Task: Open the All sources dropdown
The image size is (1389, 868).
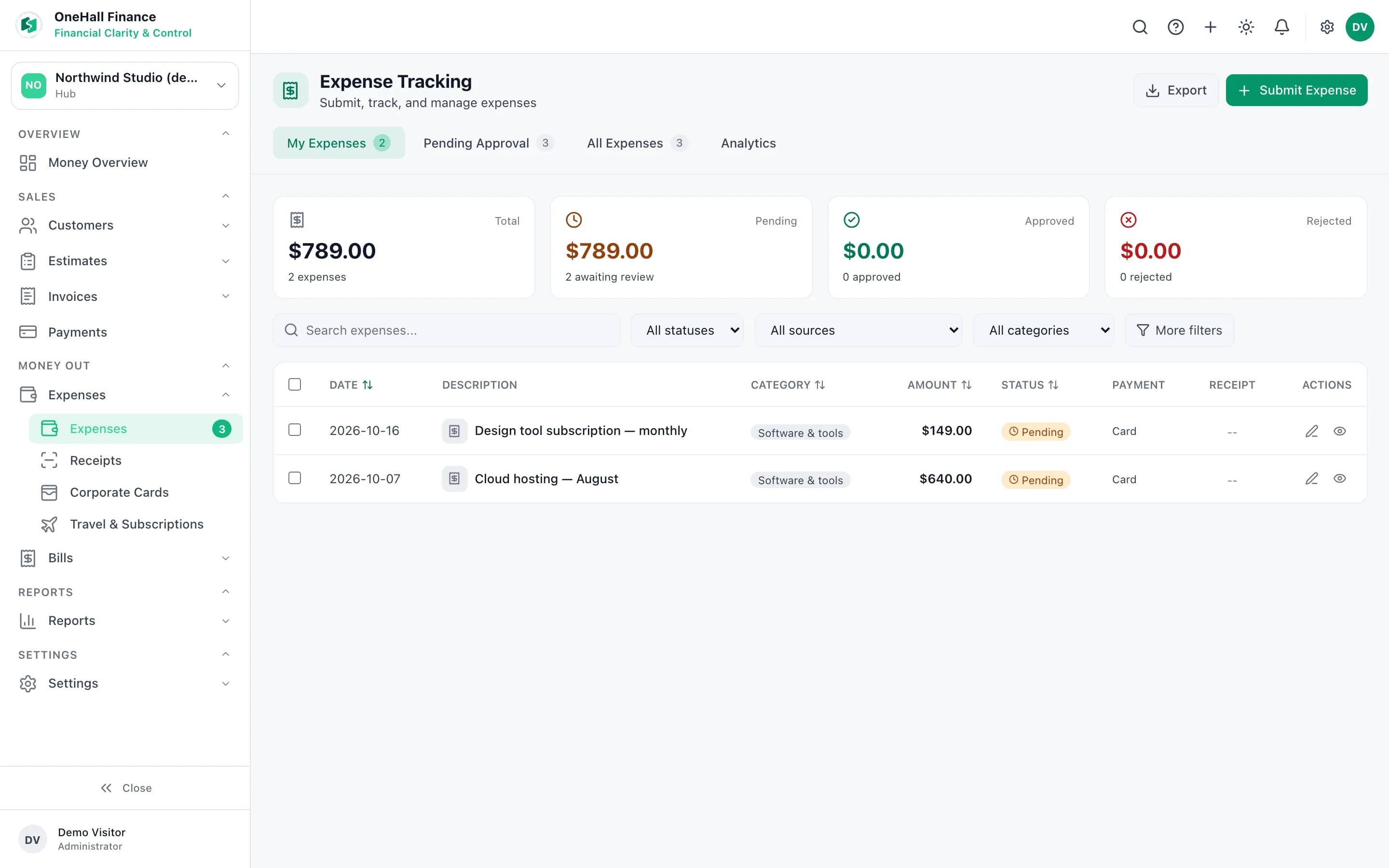Action: click(858, 330)
